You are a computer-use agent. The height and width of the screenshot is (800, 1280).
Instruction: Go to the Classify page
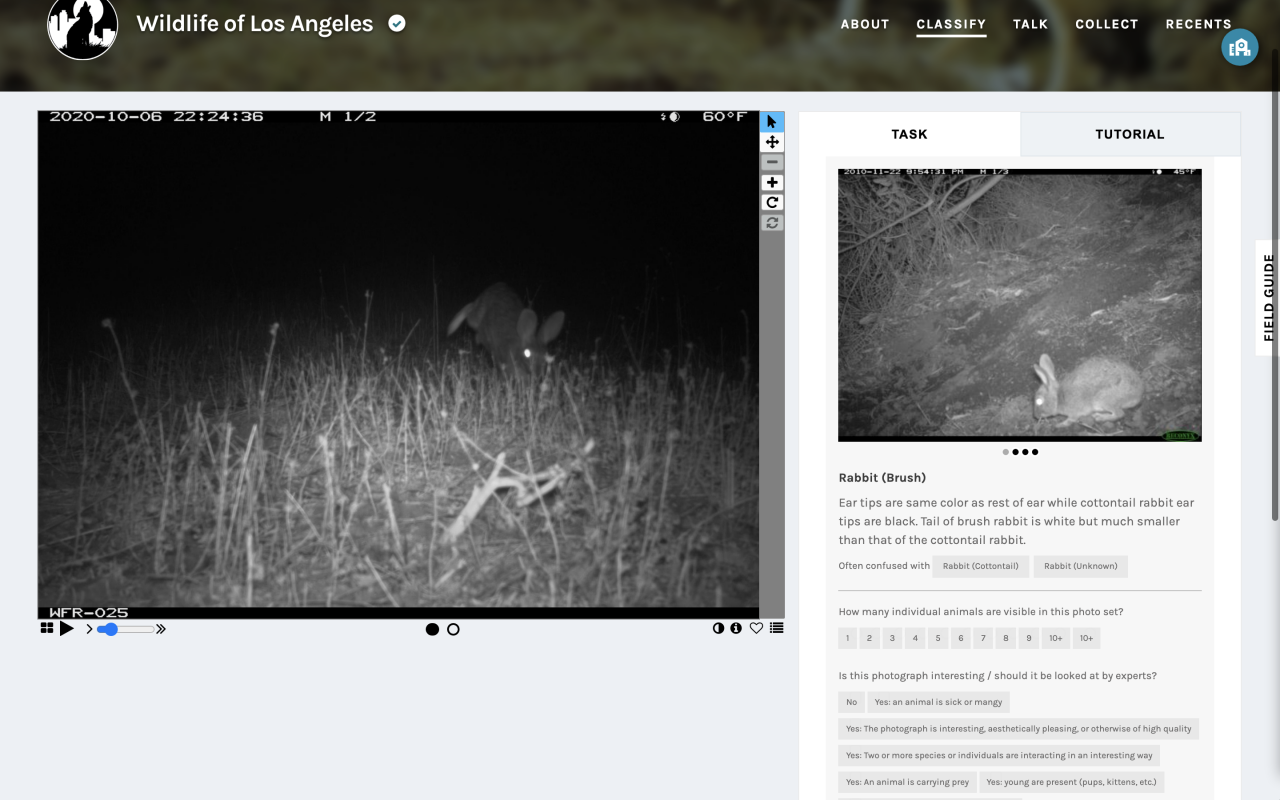(951, 24)
